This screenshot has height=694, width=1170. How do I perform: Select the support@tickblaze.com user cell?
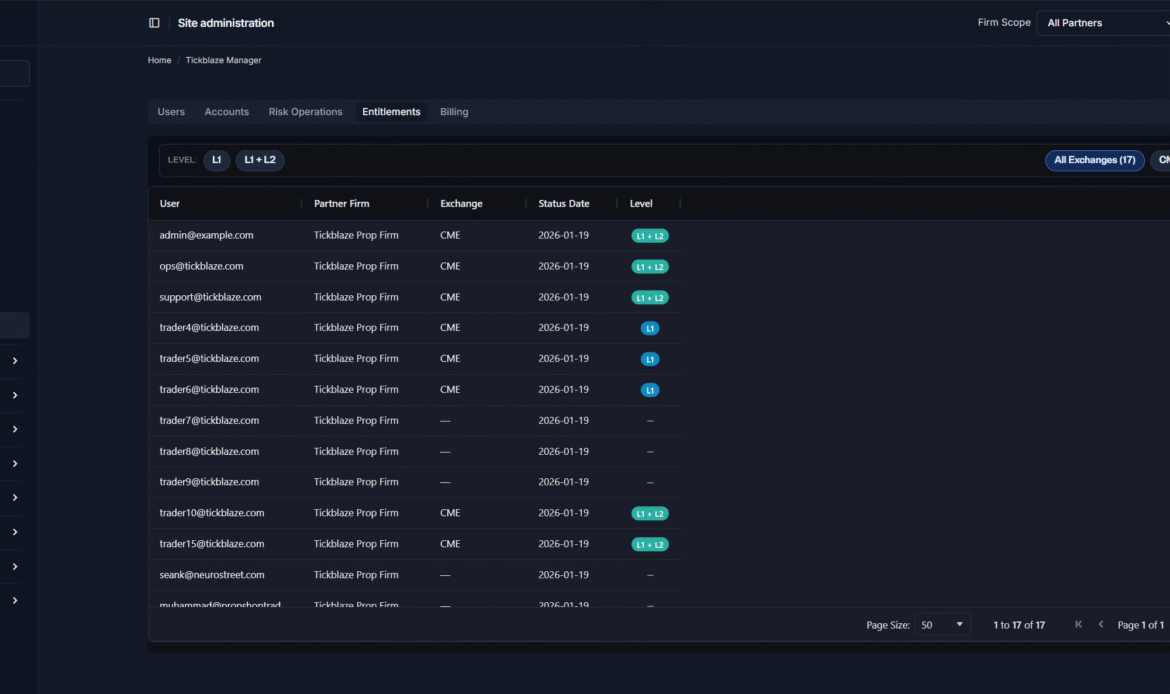[210, 297]
